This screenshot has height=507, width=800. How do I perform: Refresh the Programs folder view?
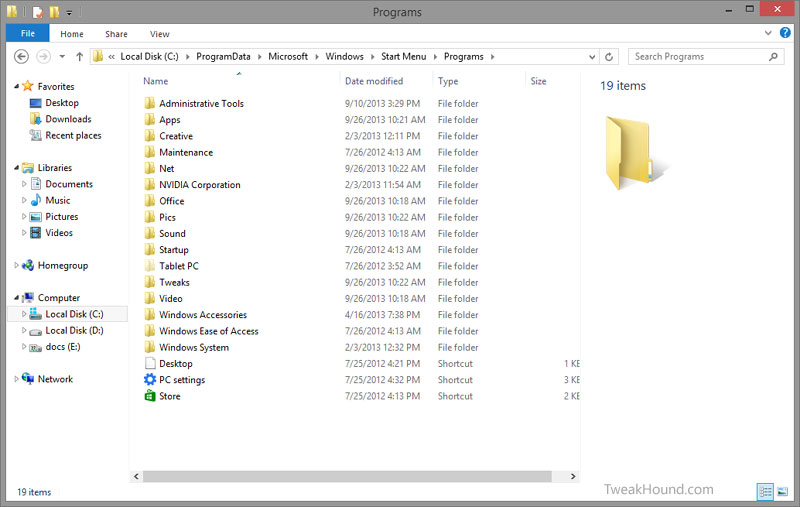coord(609,57)
